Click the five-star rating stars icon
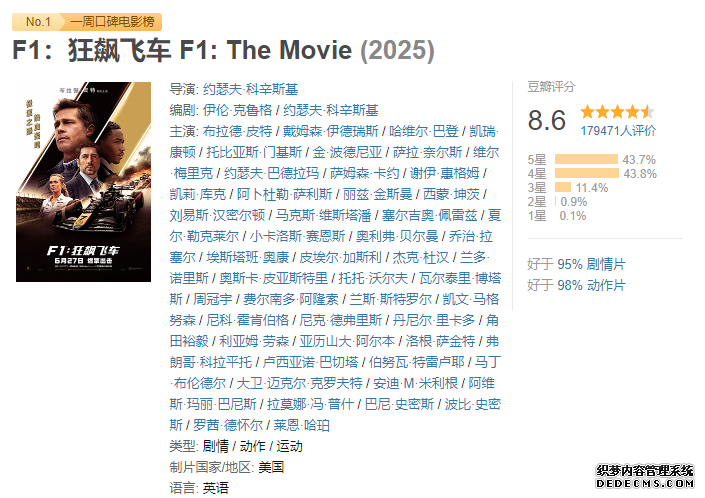The height and width of the screenshot is (498, 705). click(616, 111)
